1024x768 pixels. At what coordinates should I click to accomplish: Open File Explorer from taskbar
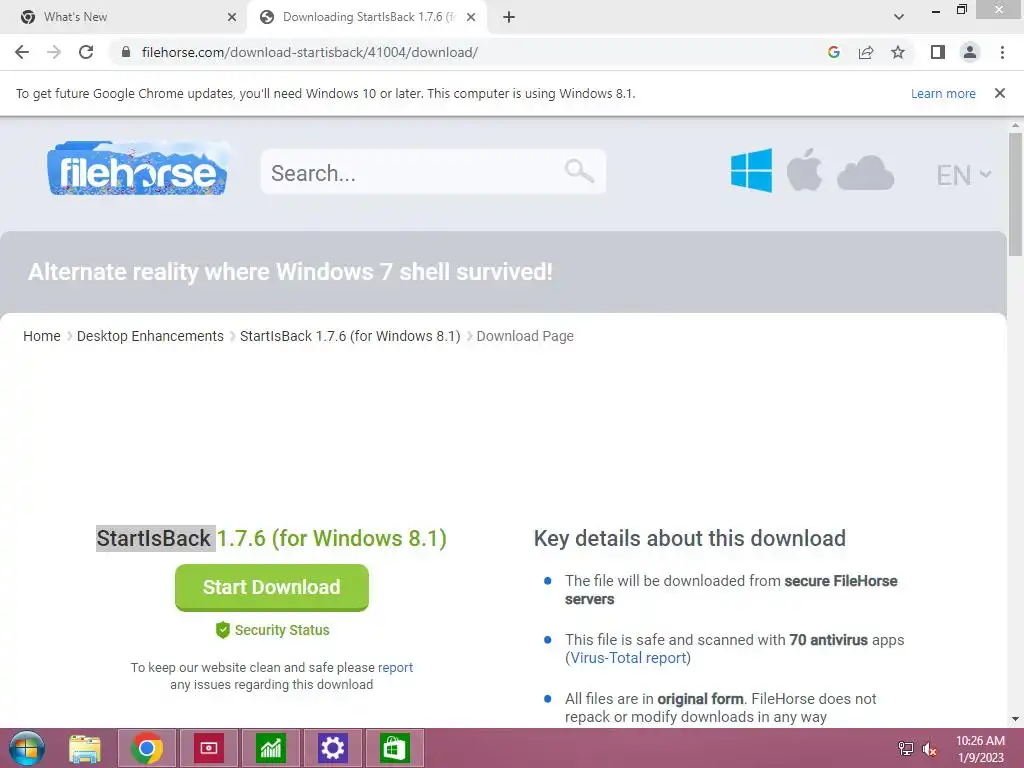[x=85, y=748]
